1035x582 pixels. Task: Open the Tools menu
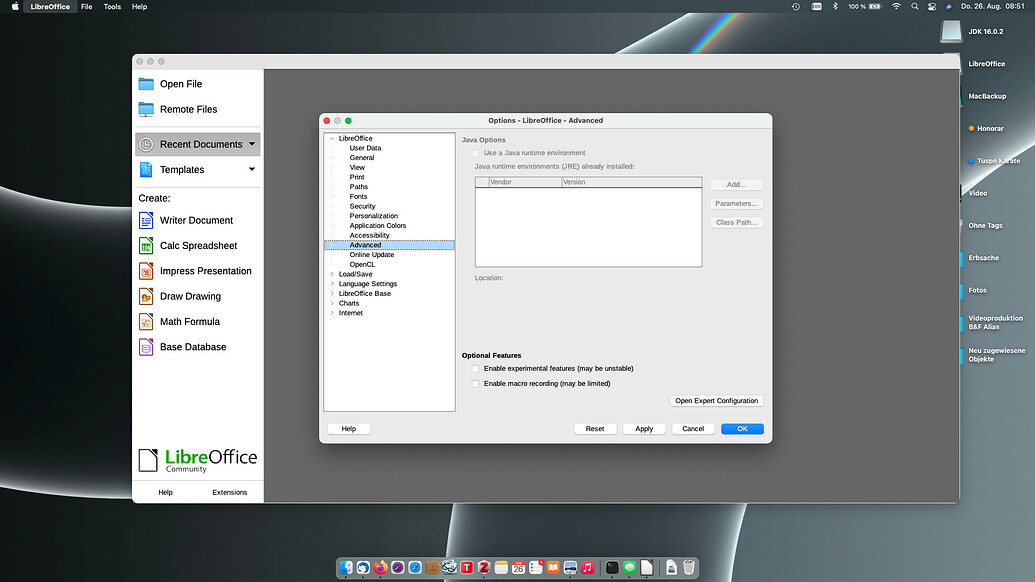pos(112,7)
